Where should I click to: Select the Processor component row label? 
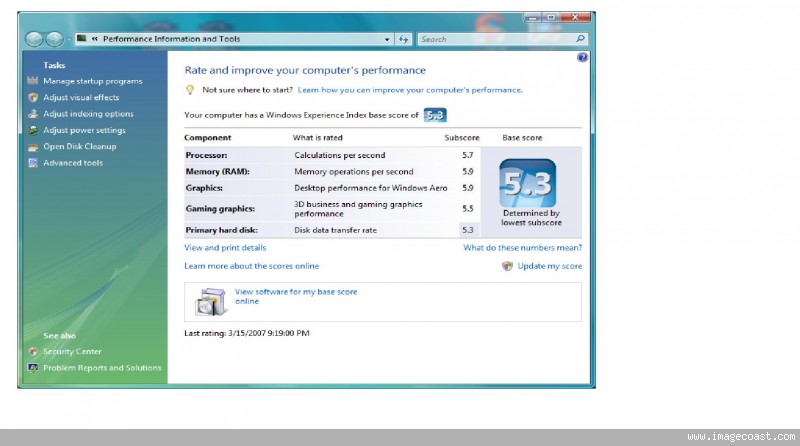coord(207,155)
